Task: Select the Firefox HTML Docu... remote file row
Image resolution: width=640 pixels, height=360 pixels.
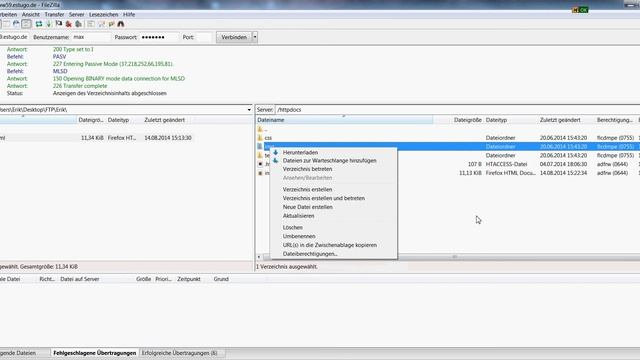Action: [x=447, y=173]
